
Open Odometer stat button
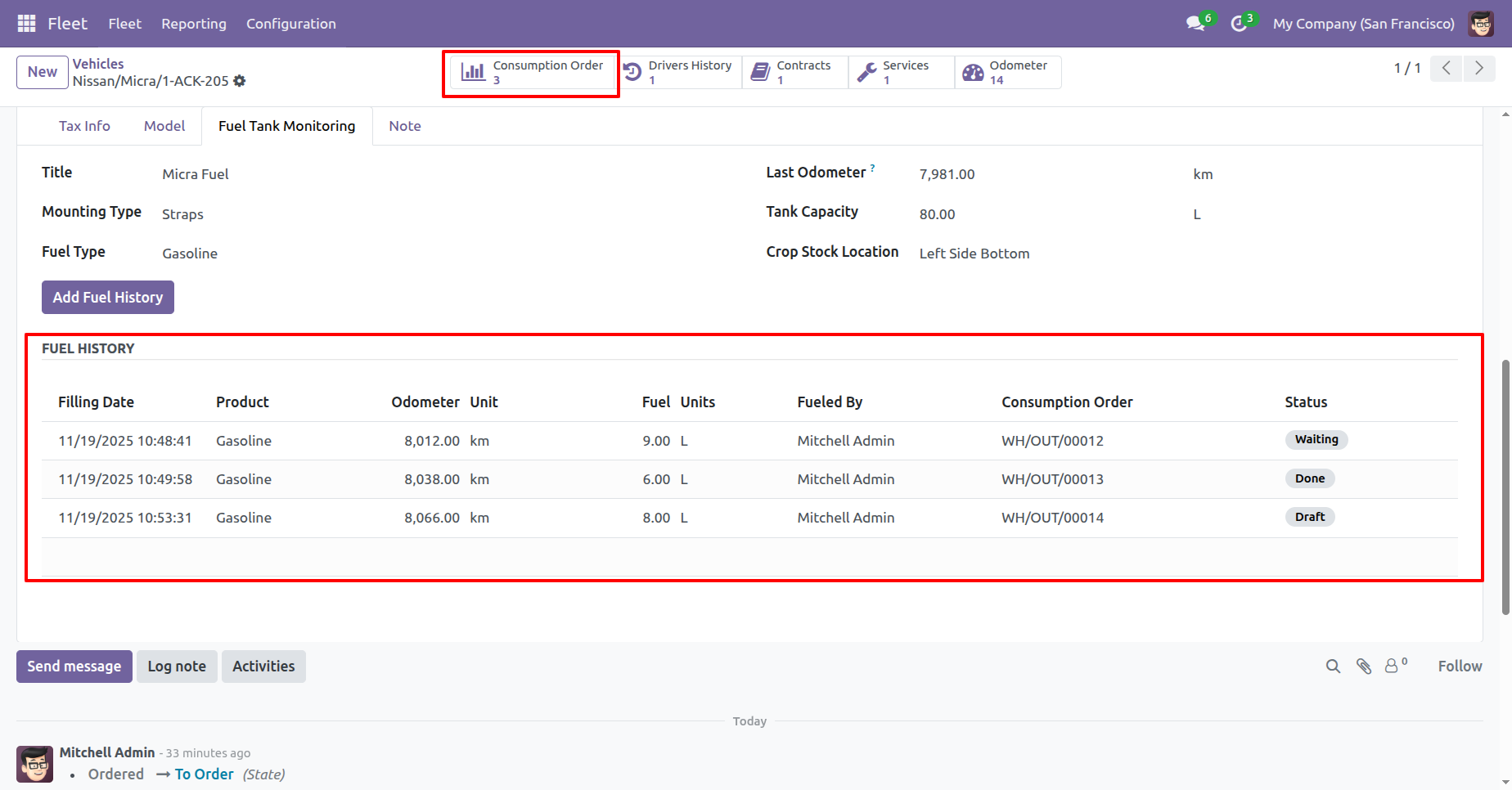coord(1008,72)
